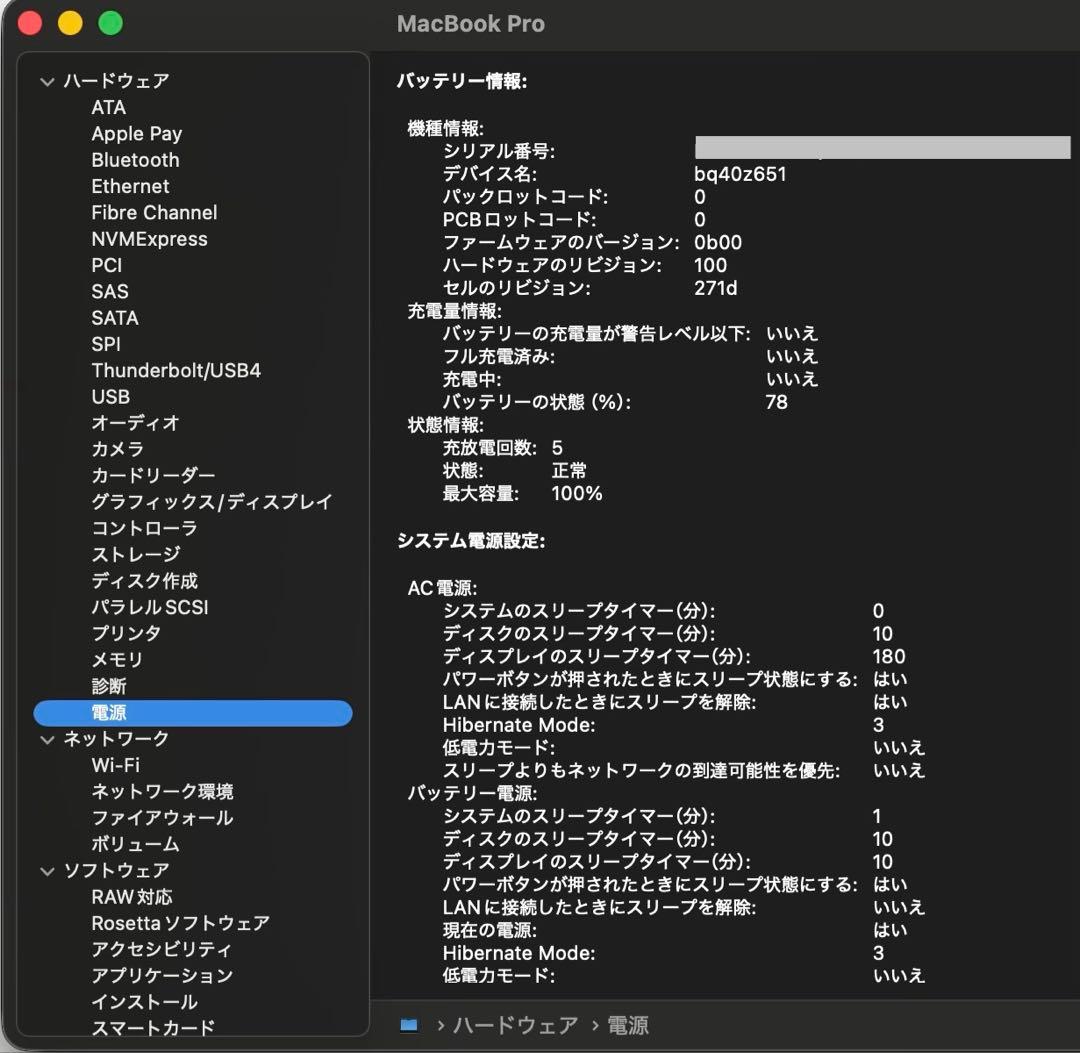
Task: Click 電源 in the bottom path bar
Action: click(x=627, y=1025)
